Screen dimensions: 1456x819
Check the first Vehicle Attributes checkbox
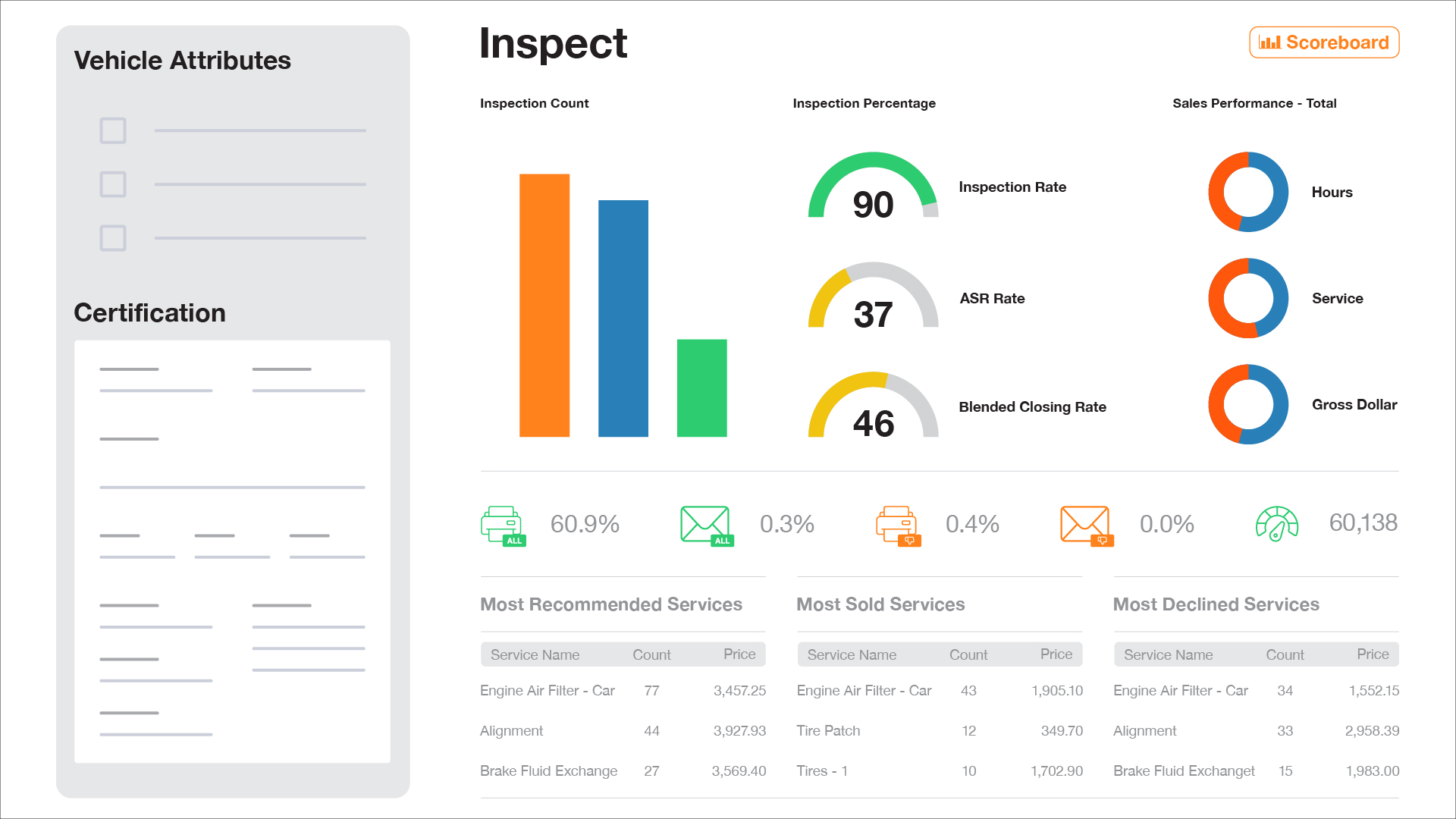(x=112, y=130)
